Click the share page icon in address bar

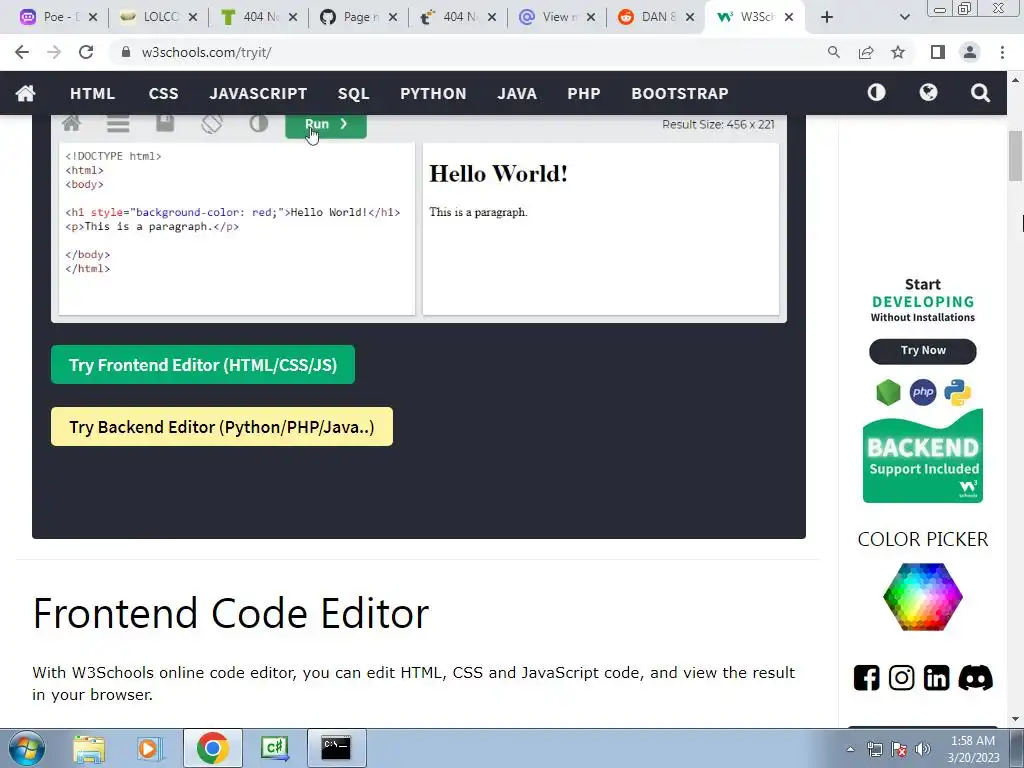point(866,52)
